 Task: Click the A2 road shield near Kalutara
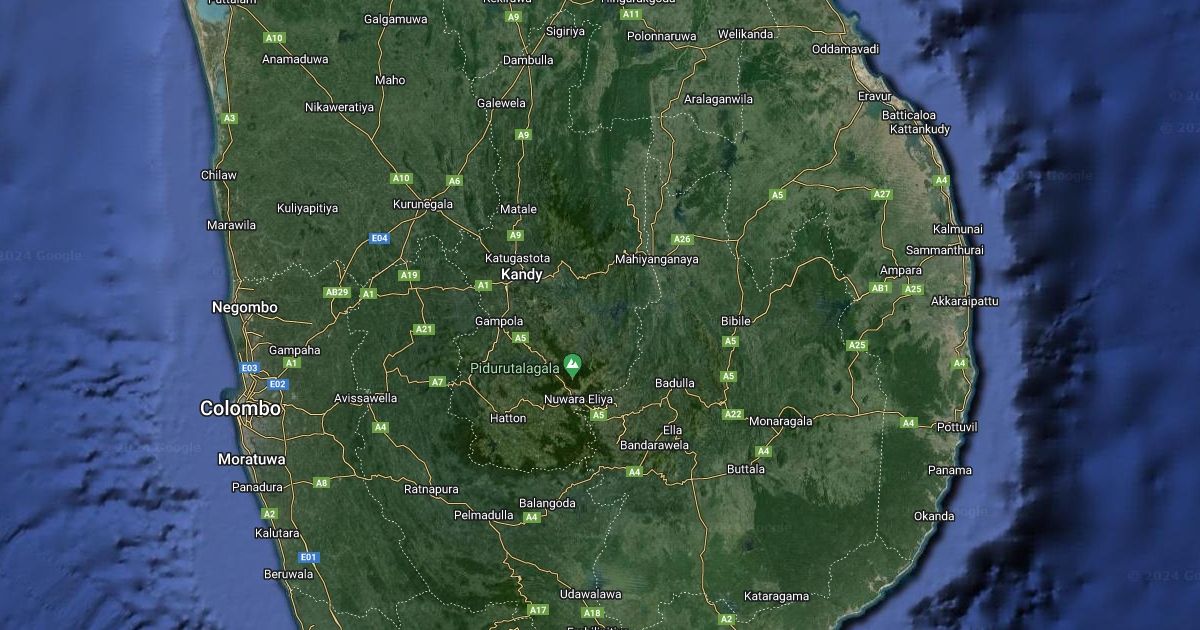click(x=269, y=513)
